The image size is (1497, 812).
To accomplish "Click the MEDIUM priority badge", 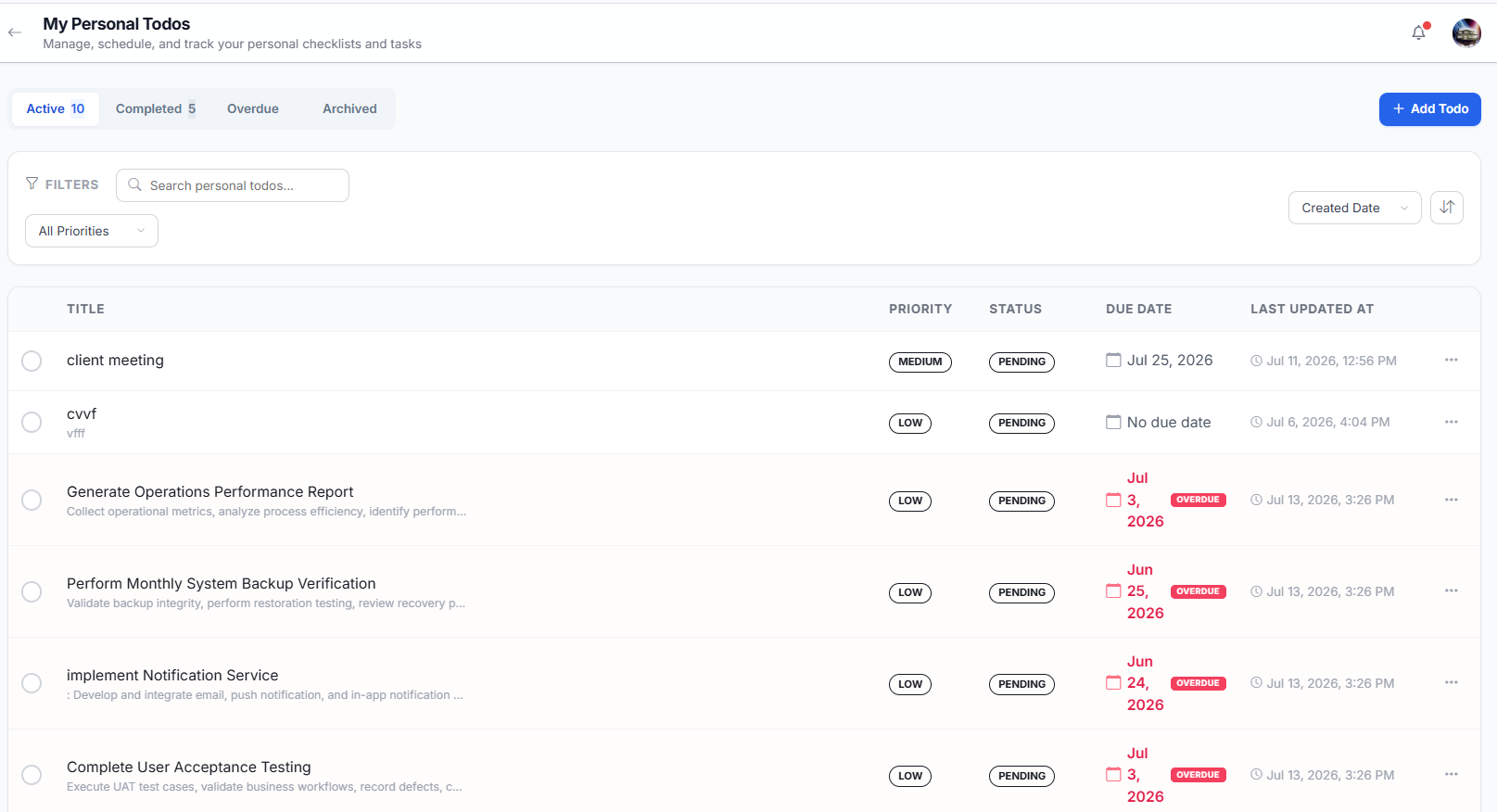I will pyautogui.click(x=920, y=362).
